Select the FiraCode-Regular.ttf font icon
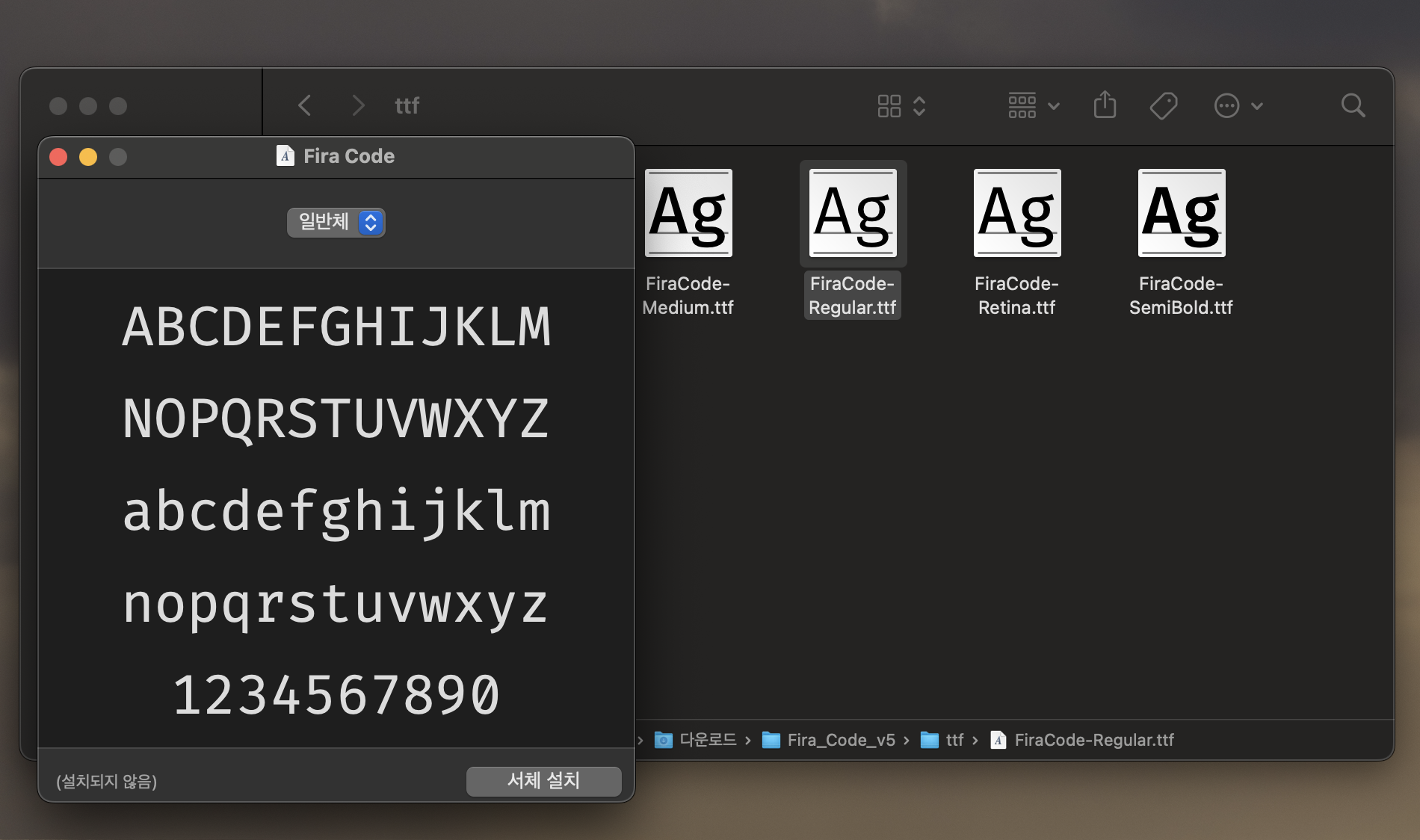 tap(853, 213)
